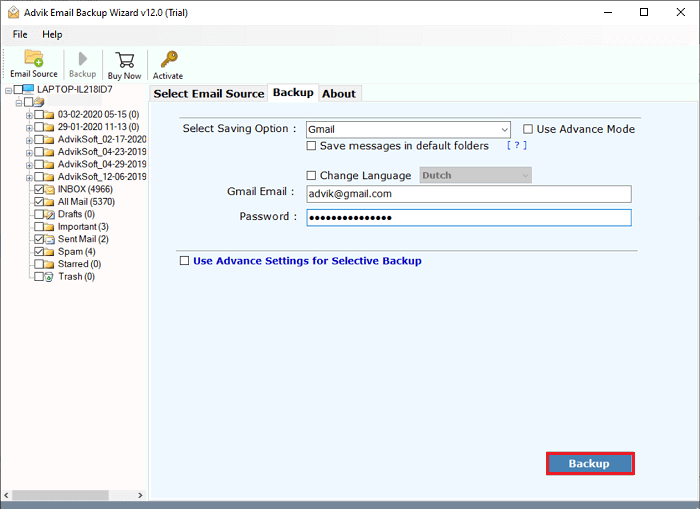Click the folder tree scroll left arrow

point(6,495)
